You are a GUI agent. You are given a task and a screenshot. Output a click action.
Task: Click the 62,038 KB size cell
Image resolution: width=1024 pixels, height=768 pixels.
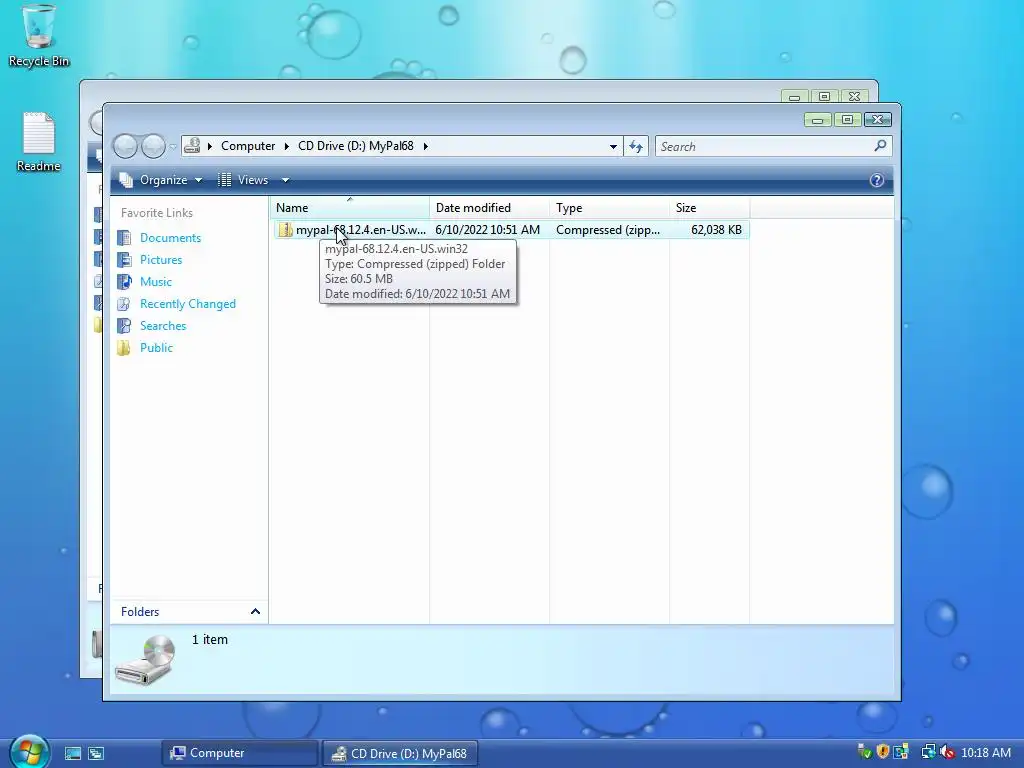coord(716,230)
